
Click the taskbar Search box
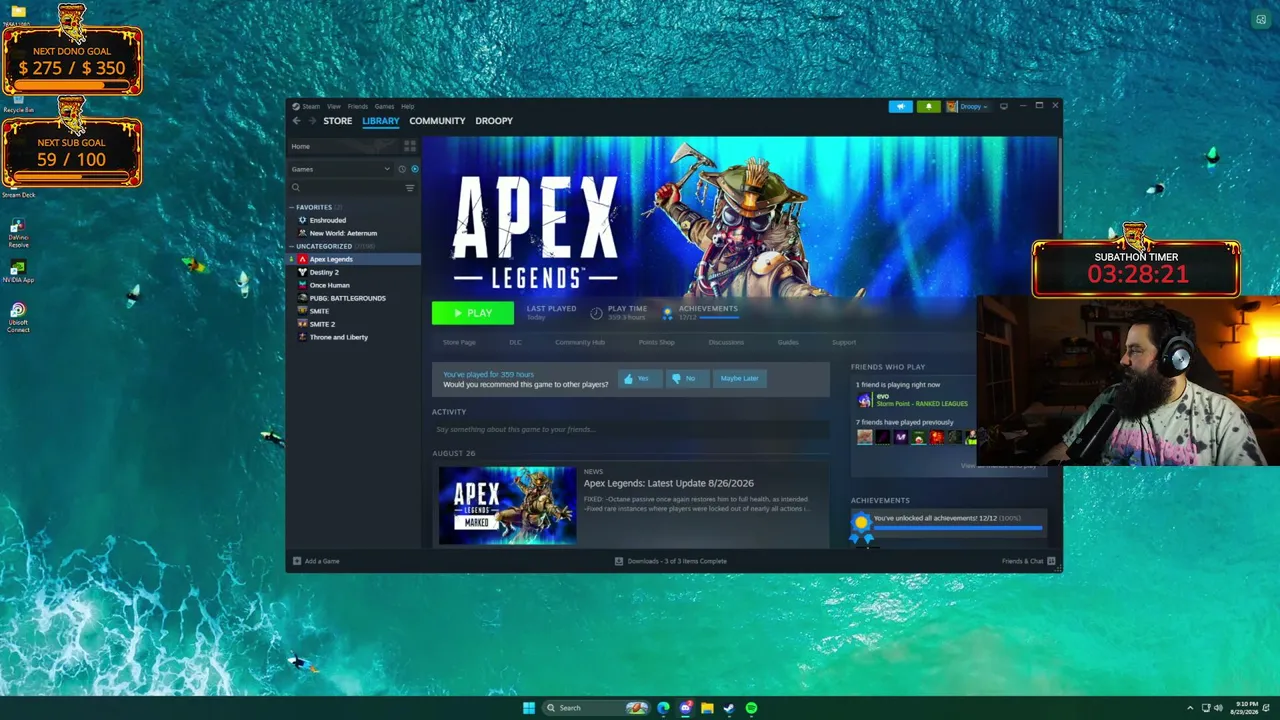coord(597,708)
